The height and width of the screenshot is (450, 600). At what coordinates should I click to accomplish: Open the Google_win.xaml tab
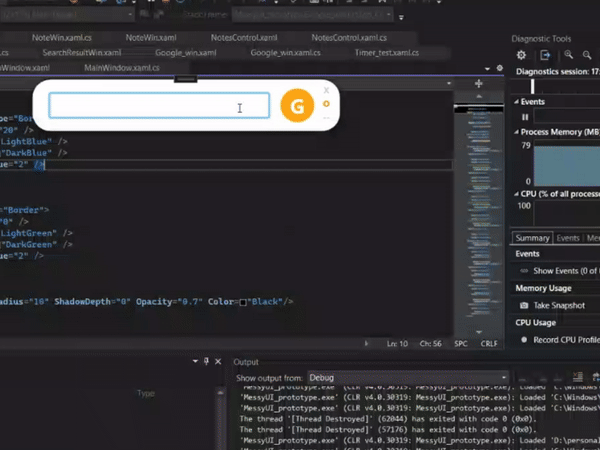(186, 52)
